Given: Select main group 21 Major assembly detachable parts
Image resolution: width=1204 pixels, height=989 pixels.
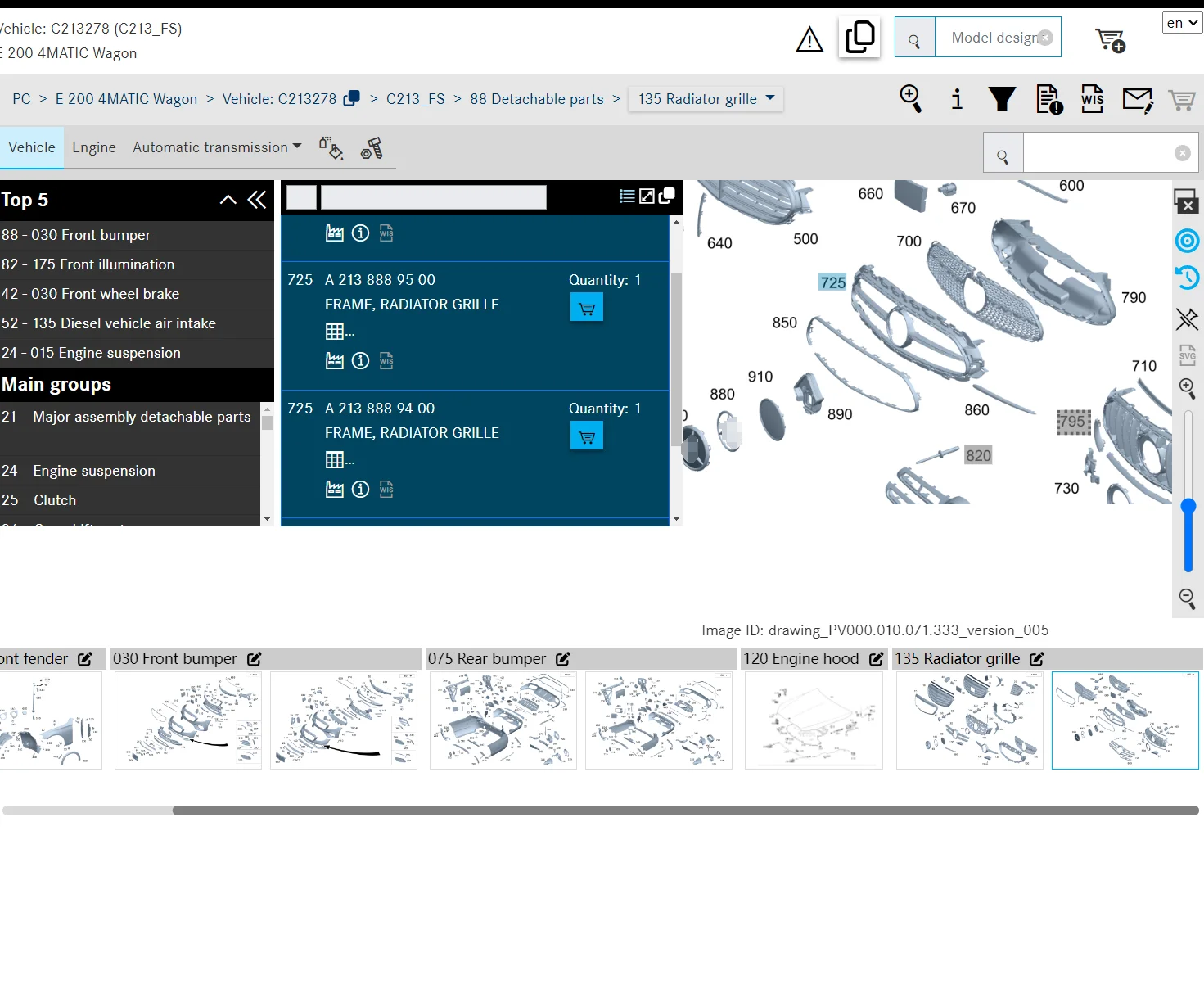Looking at the screenshot, I should tap(130, 428).
